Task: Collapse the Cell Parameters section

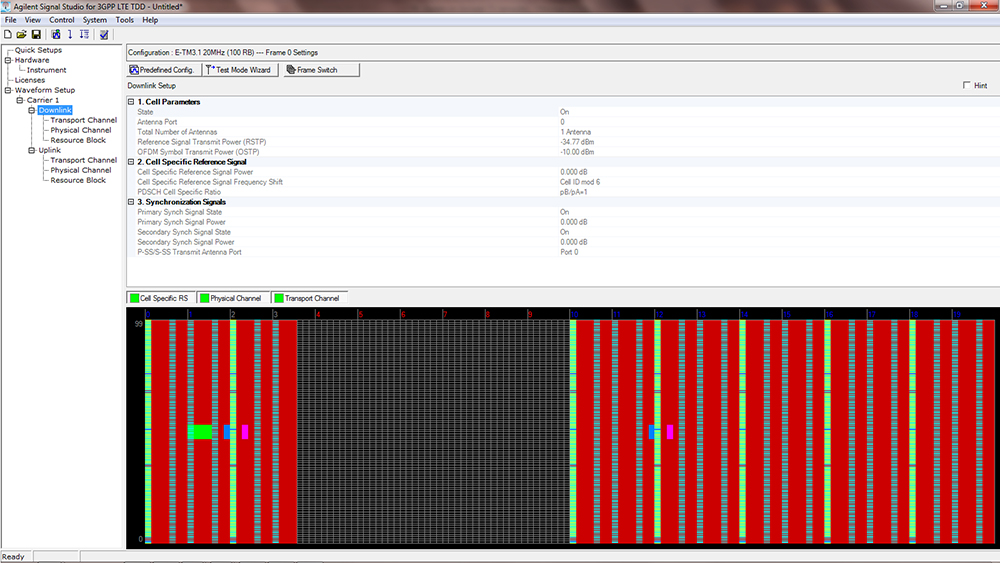Action: (x=131, y=102)
